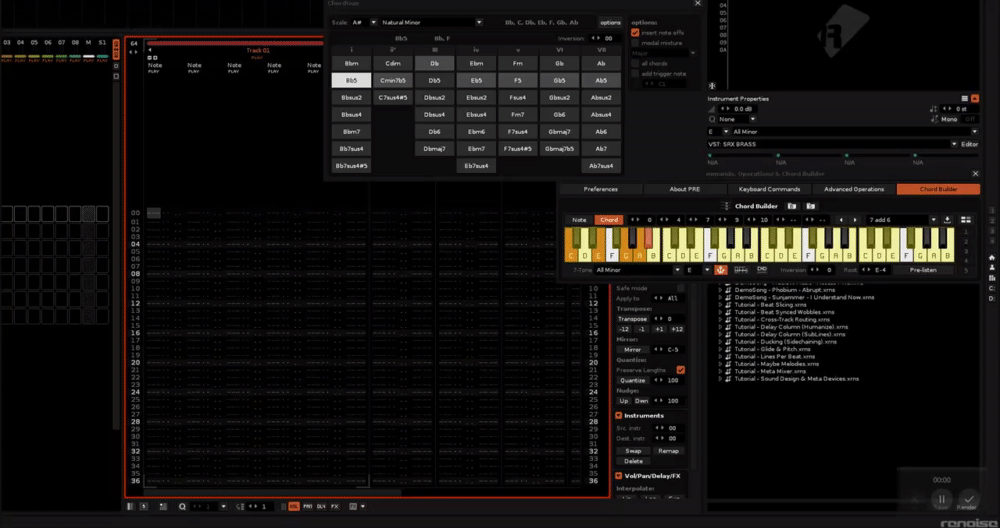Click the Transpose button
1000x528 pixels.
(633, 319)
